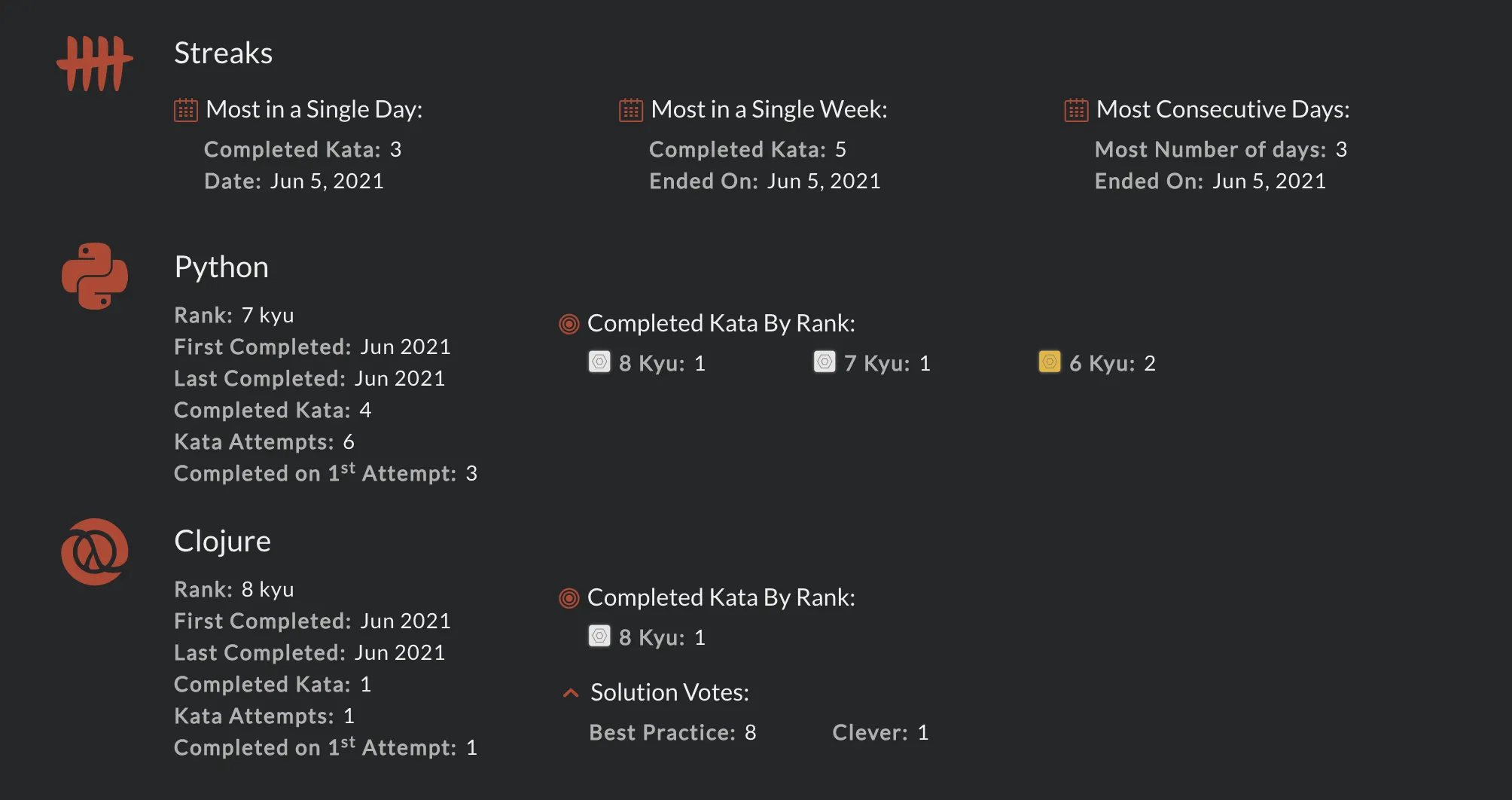Click the Most Consecutive Days calendar icon
This screenshot has height=800, width=1512.
[1076, 110]
